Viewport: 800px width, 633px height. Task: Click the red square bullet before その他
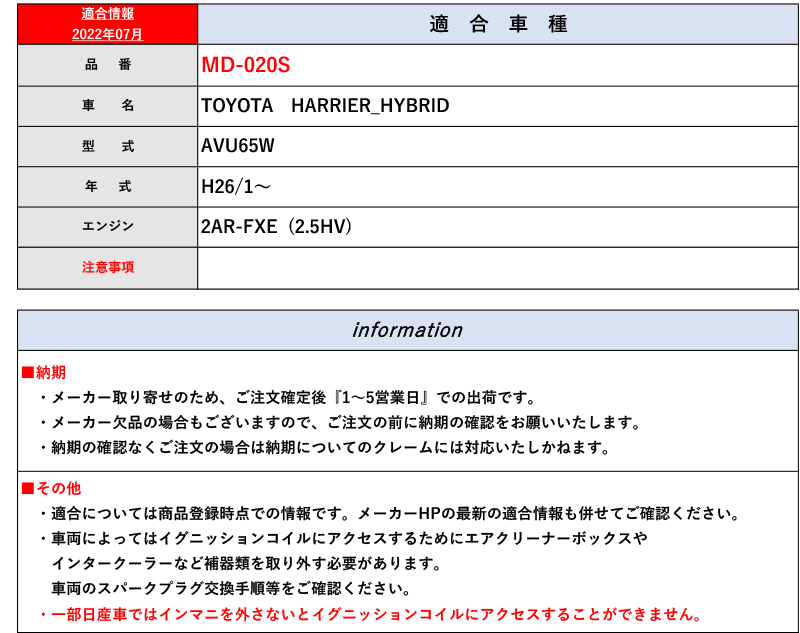click(x=28, y=489)
